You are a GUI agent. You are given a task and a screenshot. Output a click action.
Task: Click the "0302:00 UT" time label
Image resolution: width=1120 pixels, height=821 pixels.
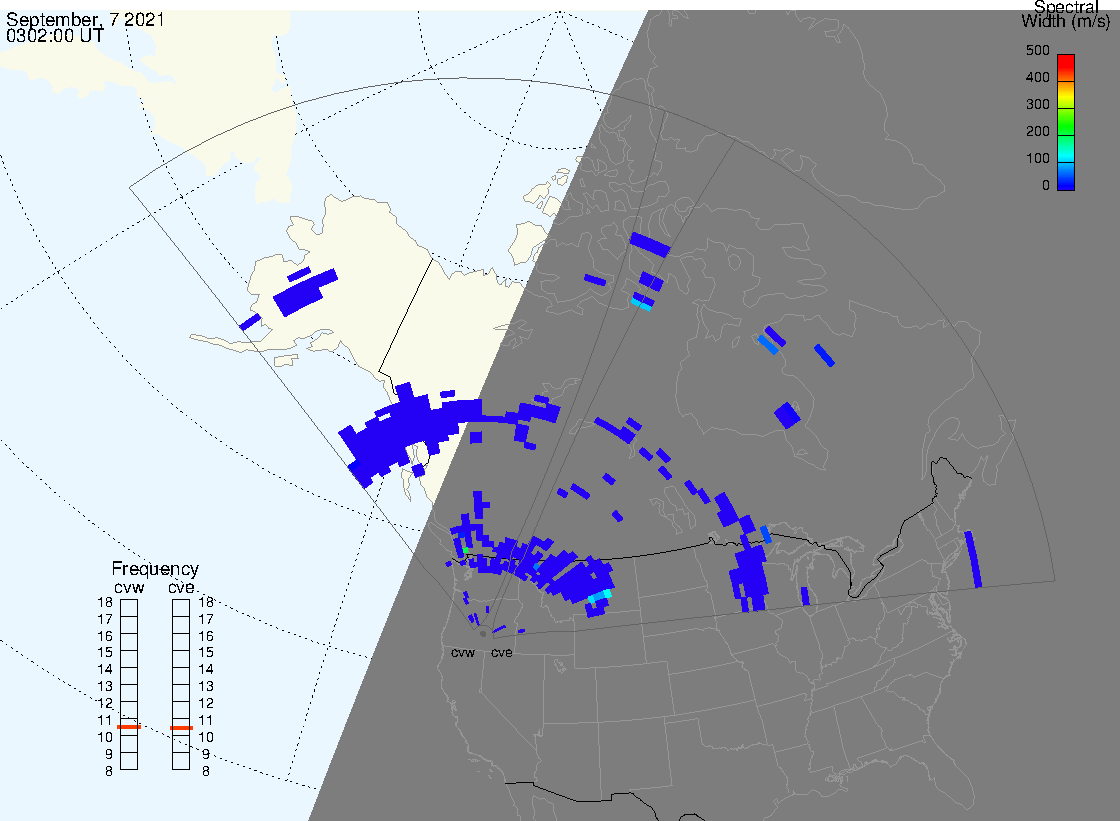[x=55, y=35]
